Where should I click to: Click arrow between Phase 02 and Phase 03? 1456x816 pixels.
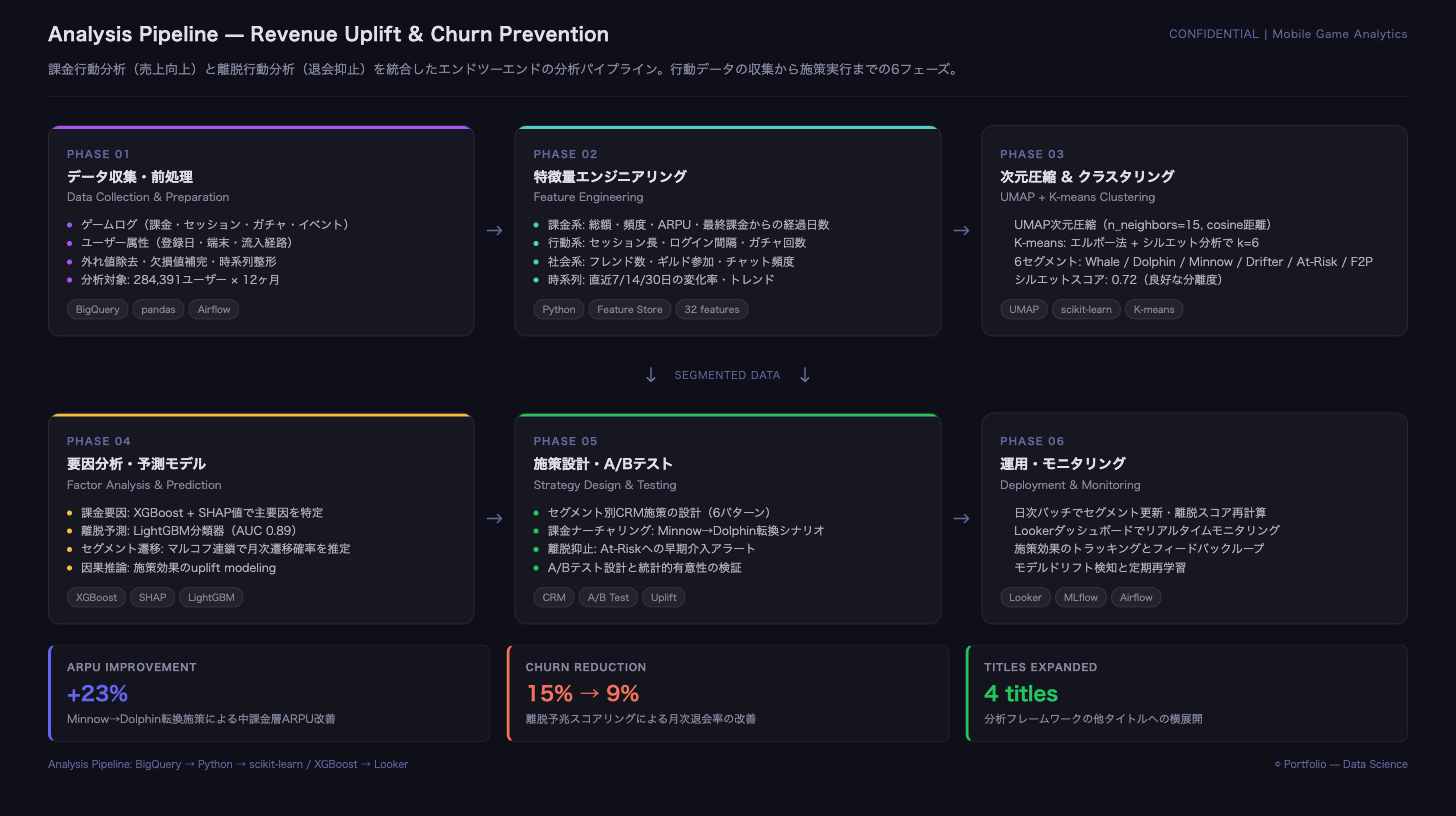click(961, 231)
